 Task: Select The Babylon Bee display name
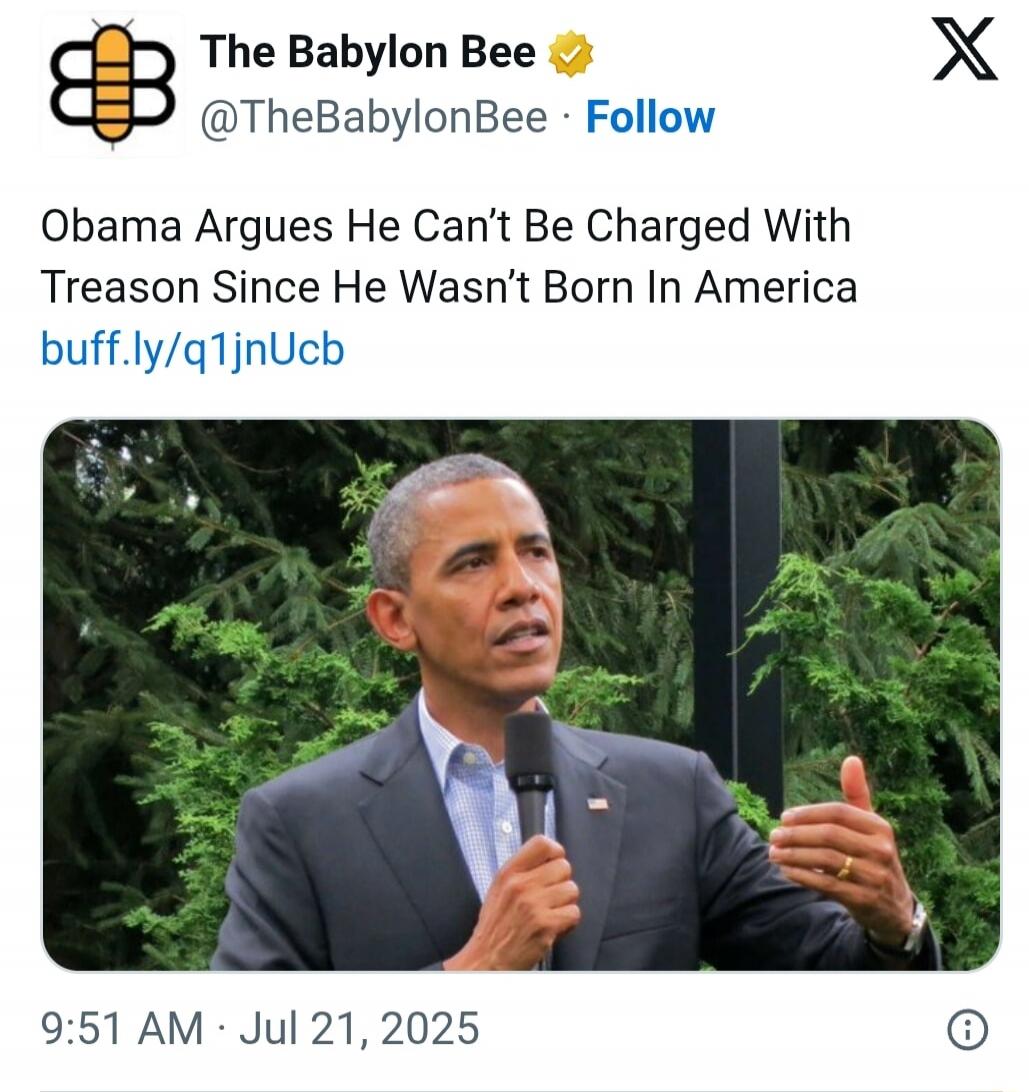click(x=368, y=52)
